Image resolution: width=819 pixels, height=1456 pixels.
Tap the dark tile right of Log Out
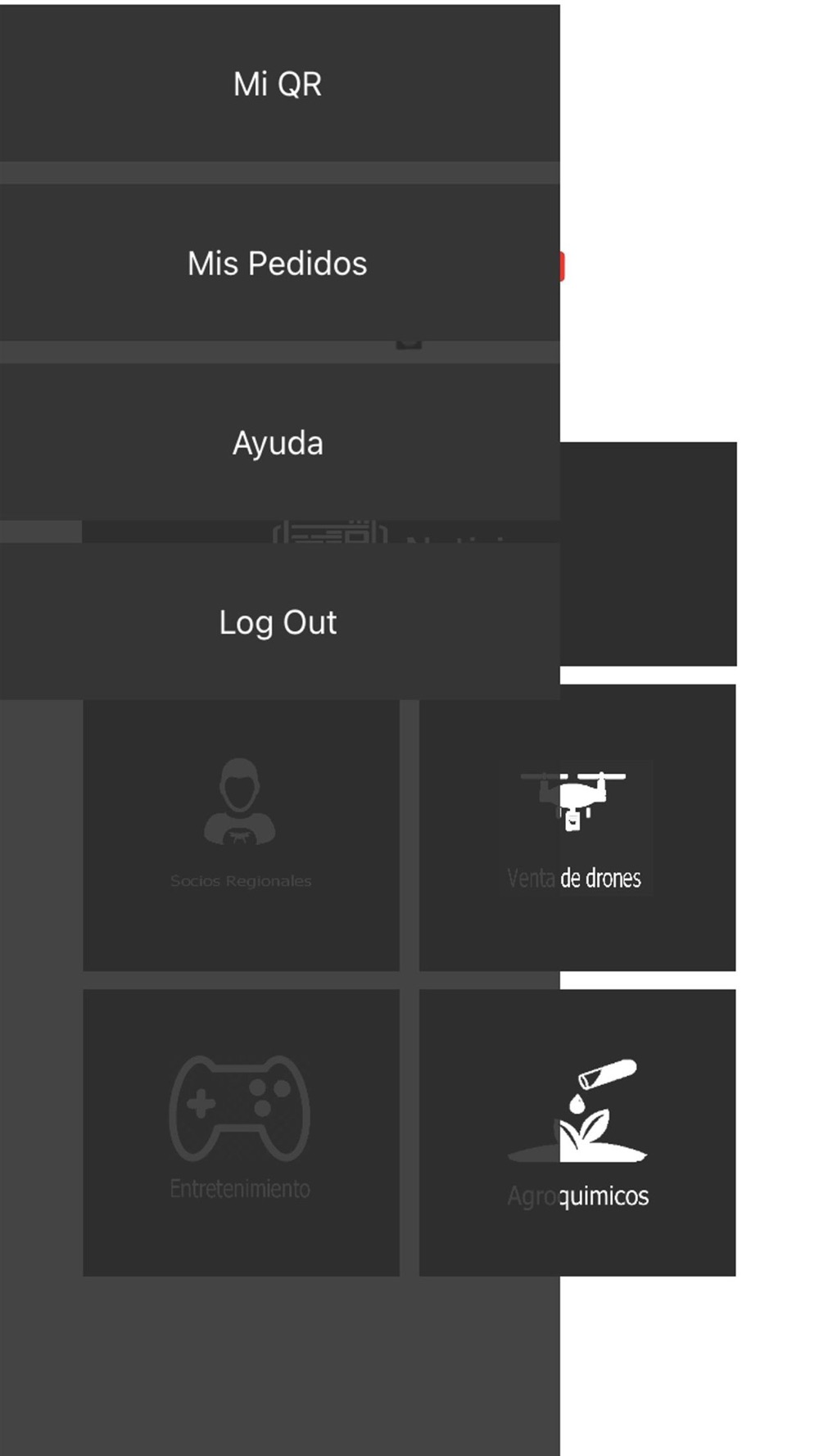[649, 554]
